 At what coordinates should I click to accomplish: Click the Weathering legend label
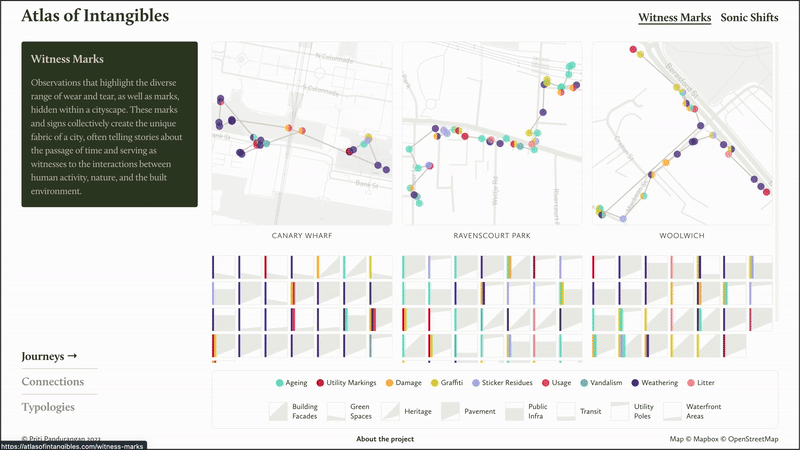tap(660, 383)
